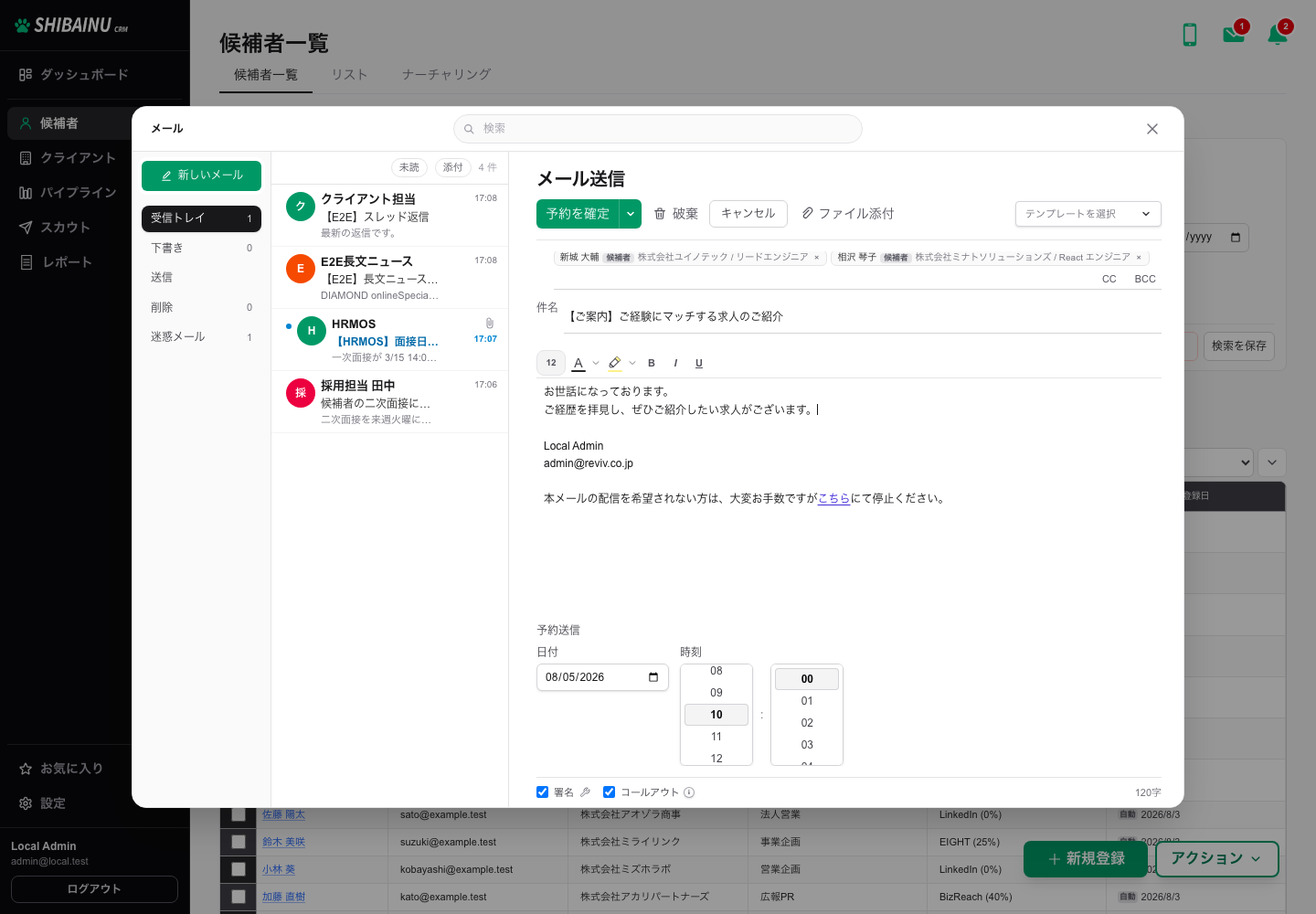This screenshot has height=914, width=1316.
Task: Click the こちら unsubscribe link
Action: point(833,498)
